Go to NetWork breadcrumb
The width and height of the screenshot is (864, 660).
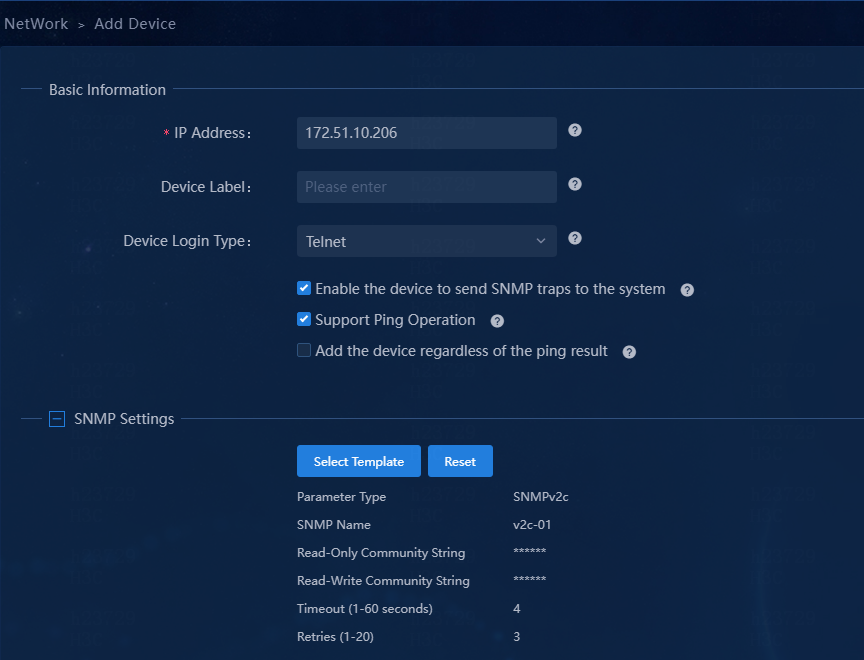point(36,24)
